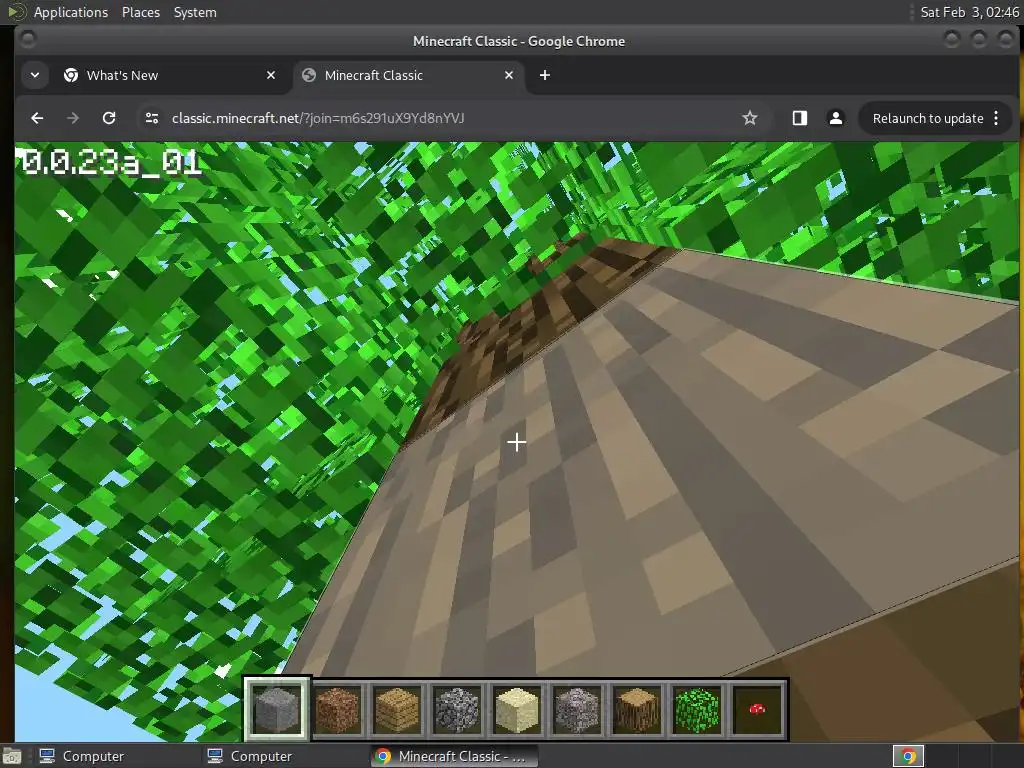
Task: Open the System menu
Action: (x=195, y=12)
